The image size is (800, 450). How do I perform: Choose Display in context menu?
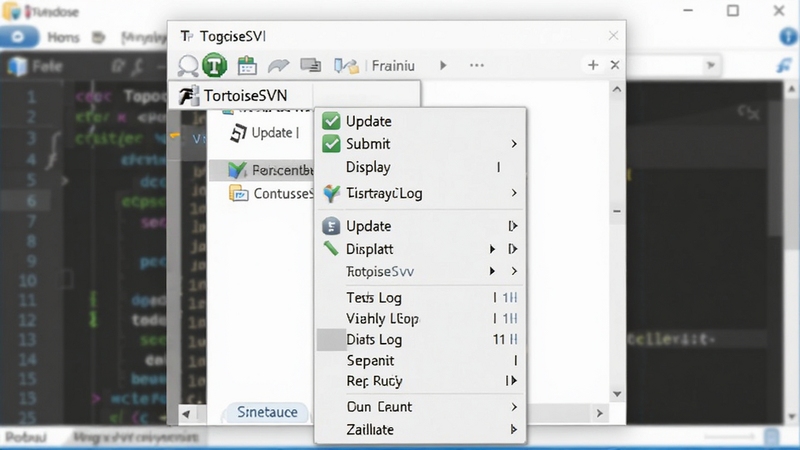(420, 167)
